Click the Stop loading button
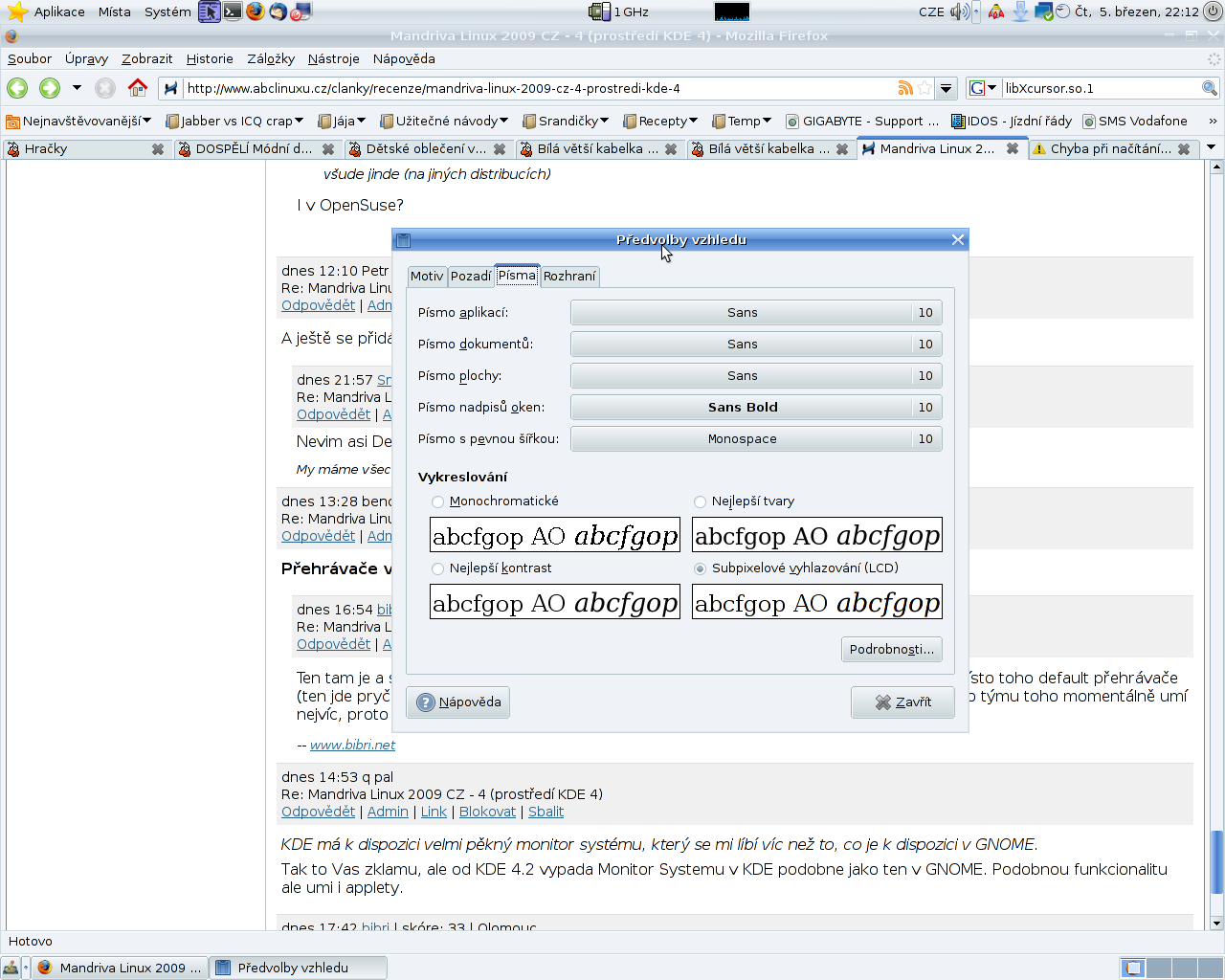1225x980 pixels. coord(105,88)
